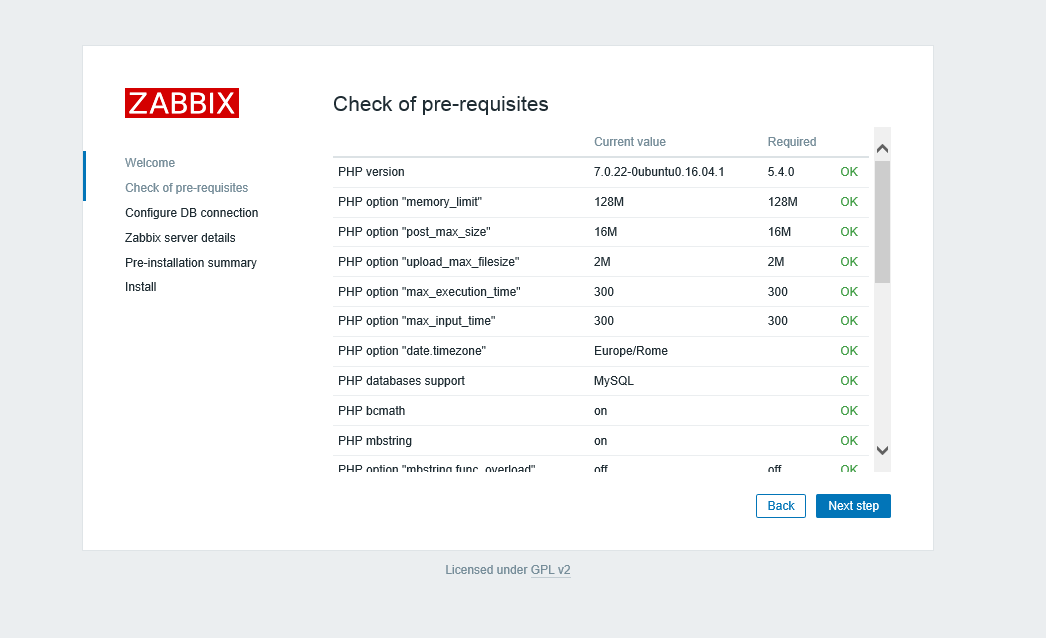1046x638 pixels.
Task: Select the Install step in sidebar
Action: (141, 287)
